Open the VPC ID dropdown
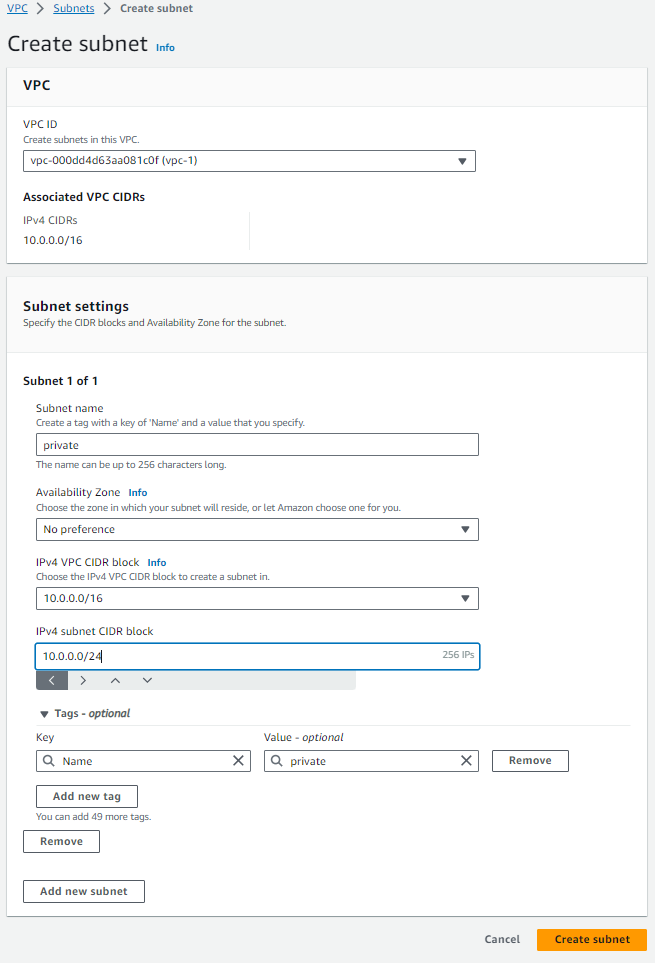This screenshot has height=963, width=655. tap(249, 161)
